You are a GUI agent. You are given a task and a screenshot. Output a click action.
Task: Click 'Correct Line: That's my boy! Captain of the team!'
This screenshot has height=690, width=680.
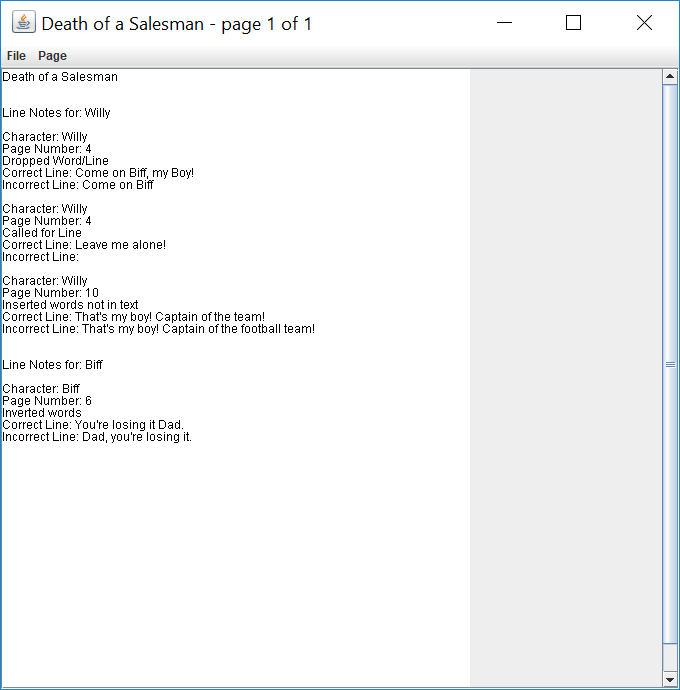(133, 317)
